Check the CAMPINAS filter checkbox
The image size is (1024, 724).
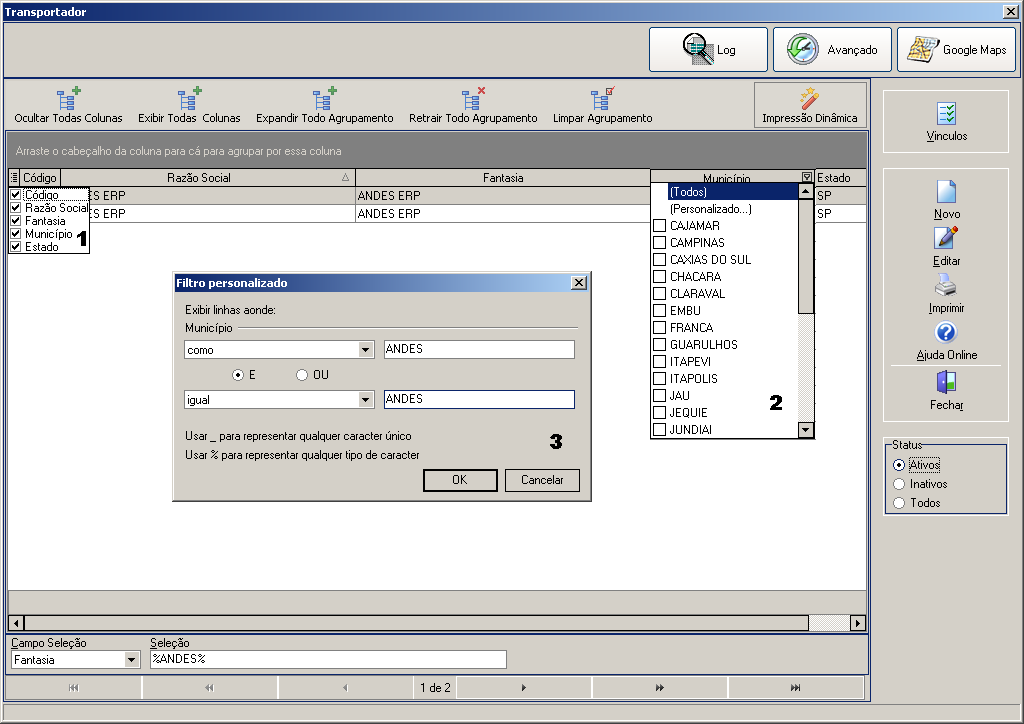pos(660,243)
